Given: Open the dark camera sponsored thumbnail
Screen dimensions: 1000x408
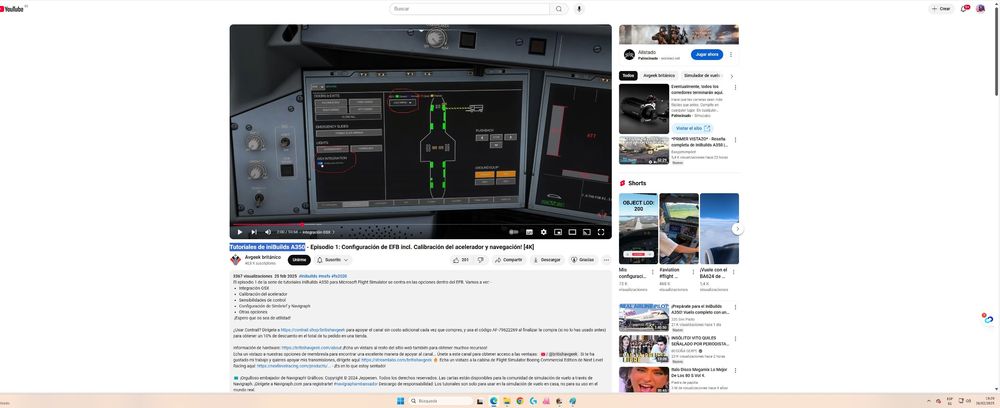Looking at the screenshot, I should [644, 108].
